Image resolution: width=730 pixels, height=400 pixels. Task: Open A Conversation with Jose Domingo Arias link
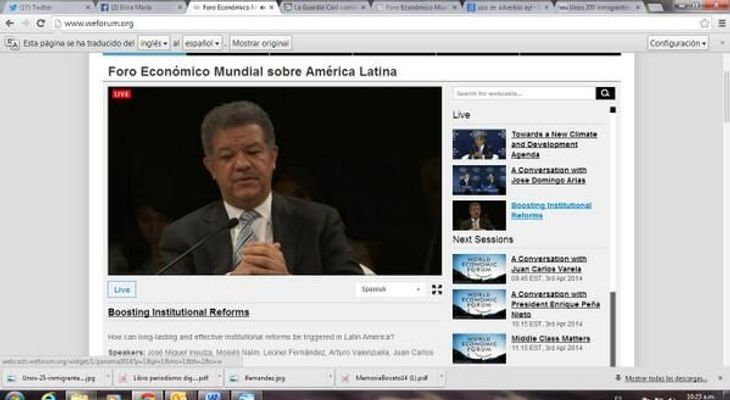(x=549, y=175)
